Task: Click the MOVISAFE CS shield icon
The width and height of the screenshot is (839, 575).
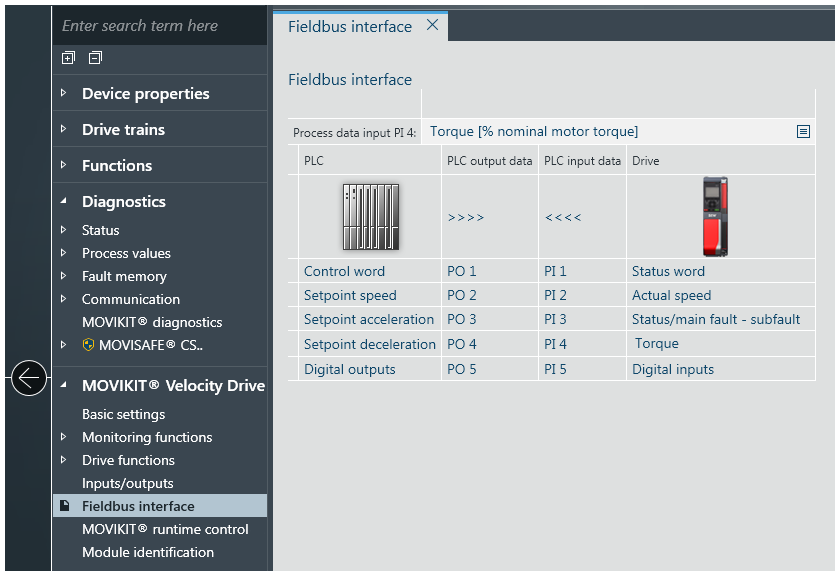Action: coord(88,345)
